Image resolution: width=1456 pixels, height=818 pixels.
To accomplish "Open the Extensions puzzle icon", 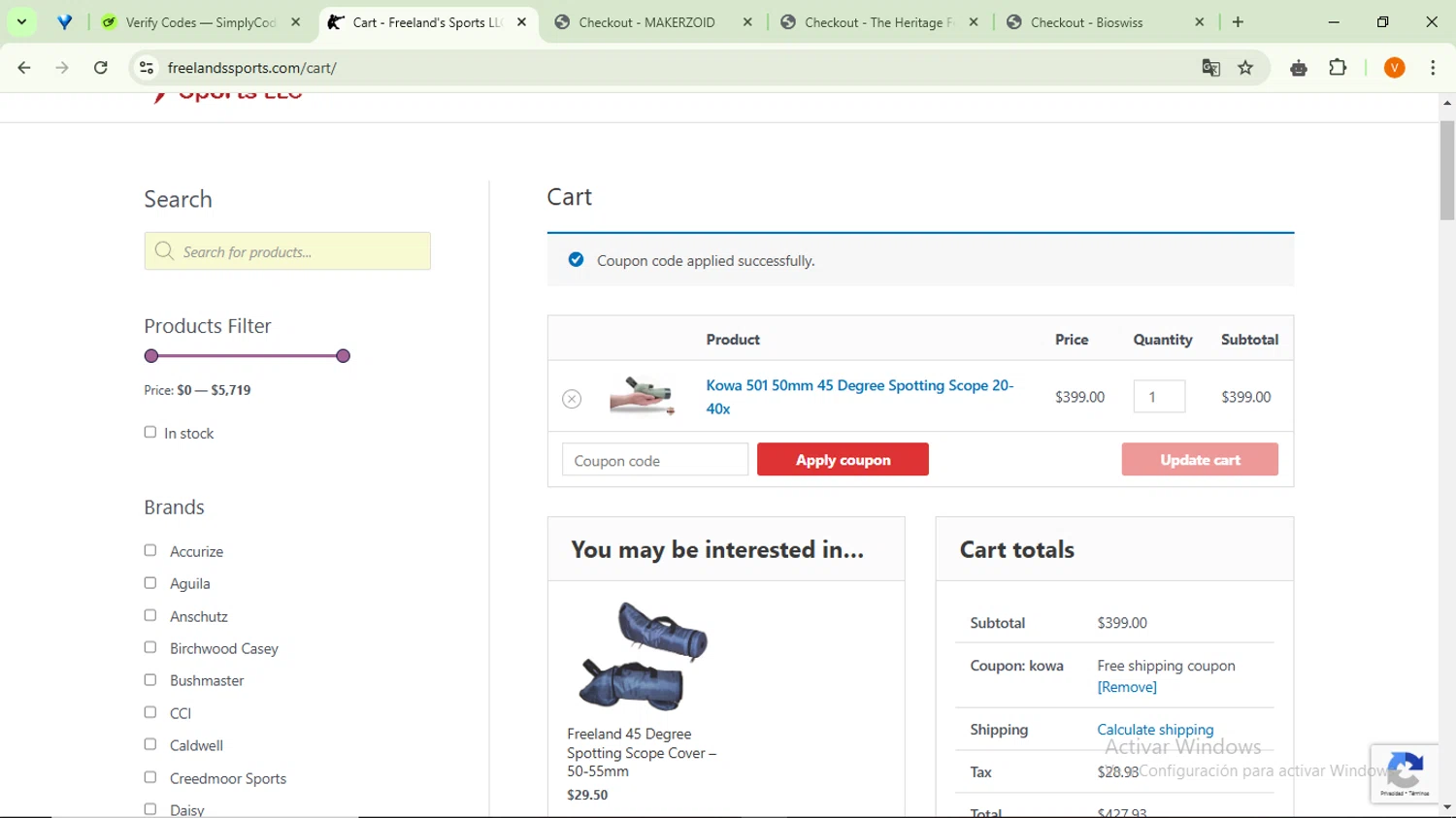I will point(1338,68).
